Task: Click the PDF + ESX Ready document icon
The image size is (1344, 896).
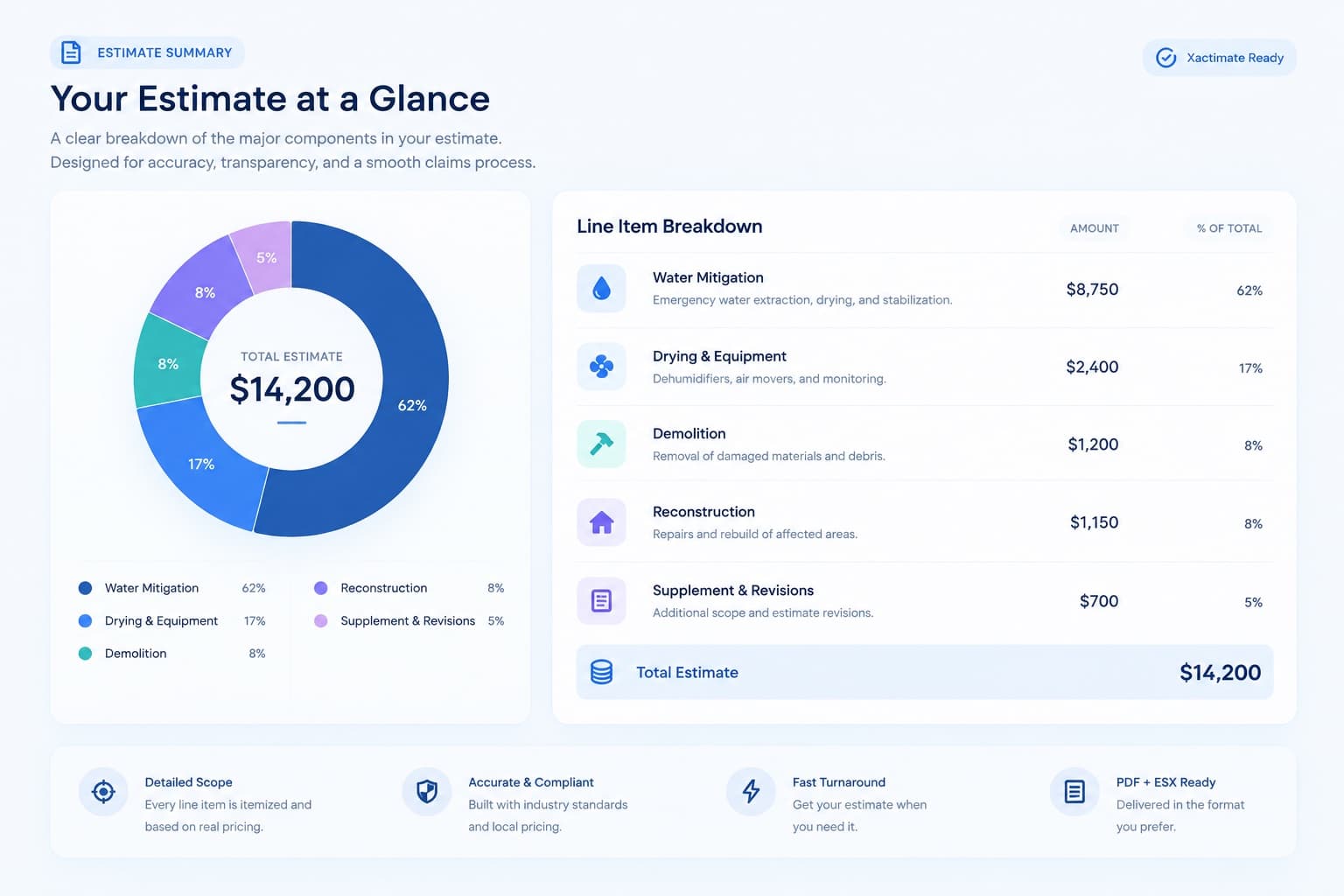Action: click(x=1074, y=792)
